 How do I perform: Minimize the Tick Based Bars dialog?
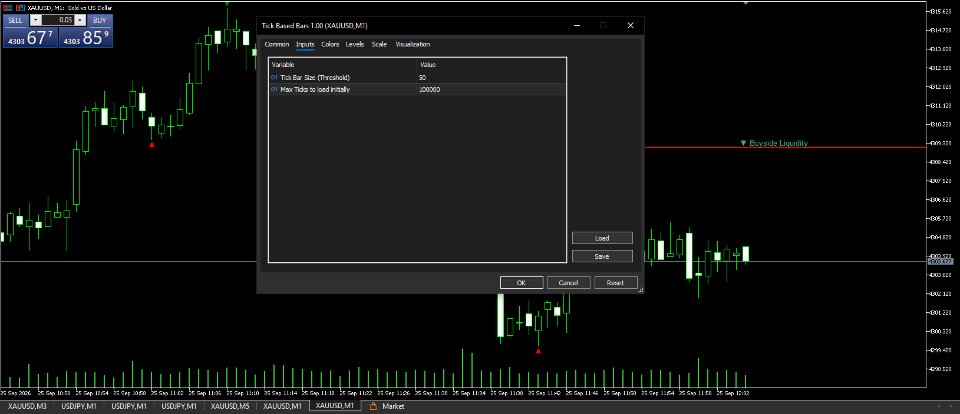point(577,26)
